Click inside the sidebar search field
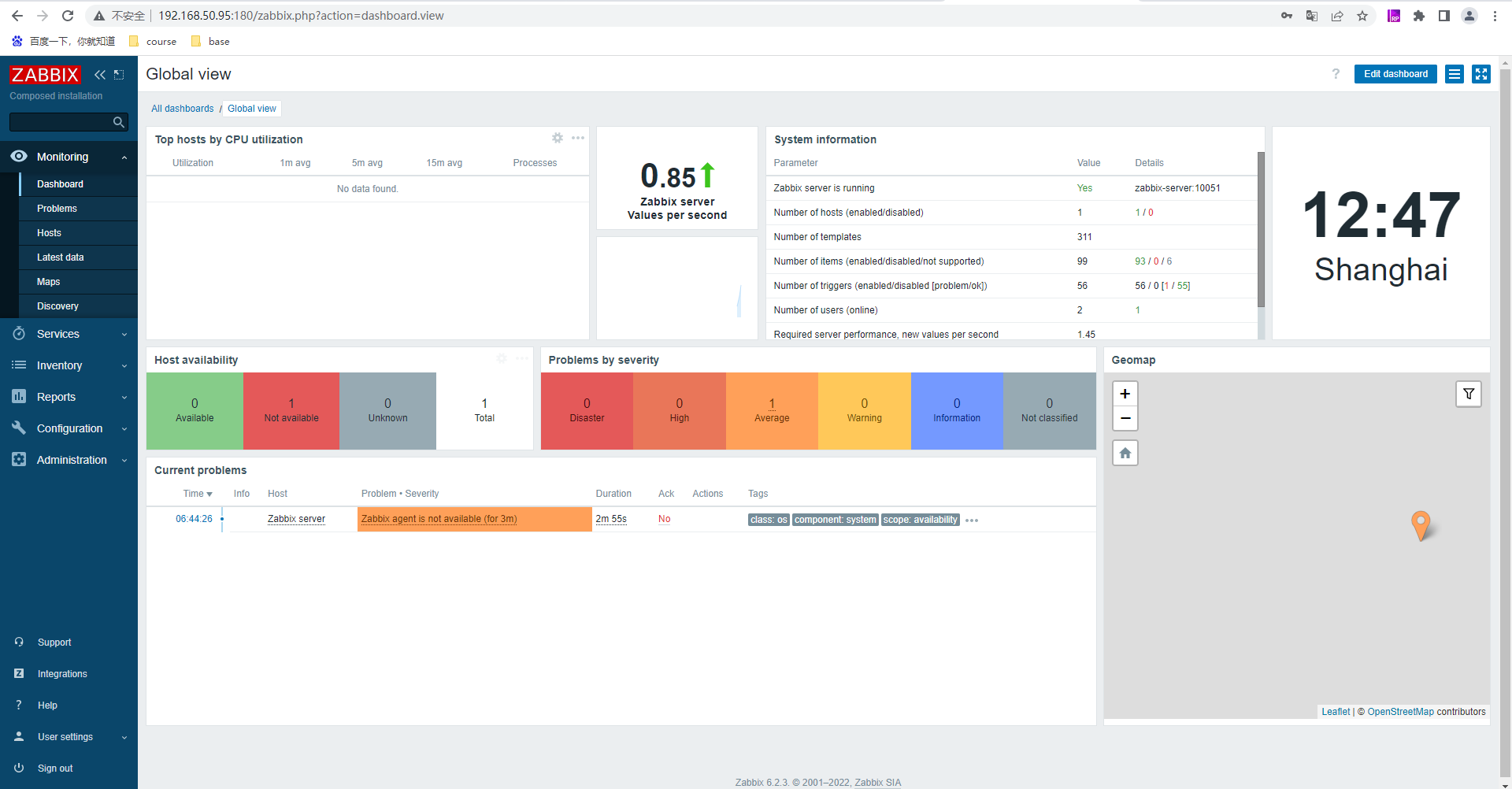The image size is (1512, 789). pos(61,122)
